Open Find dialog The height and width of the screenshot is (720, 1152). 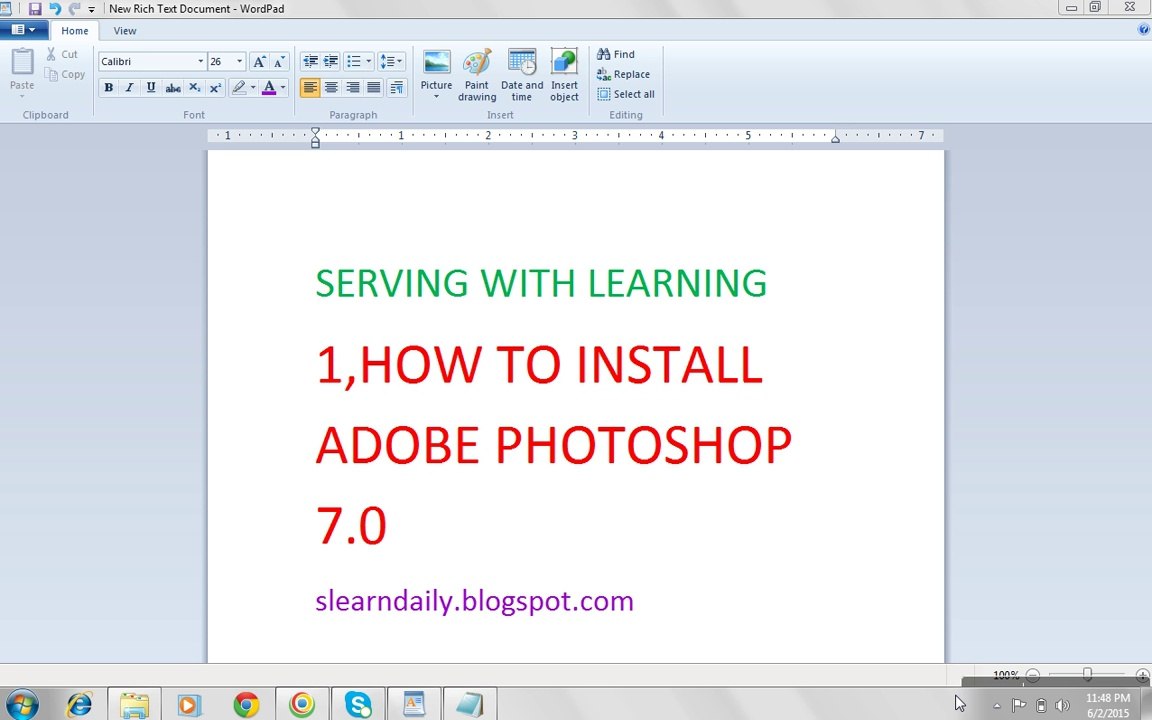616,54
